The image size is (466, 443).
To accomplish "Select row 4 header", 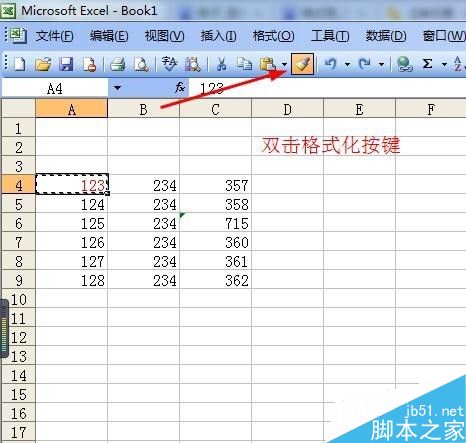I will [19, 184].
